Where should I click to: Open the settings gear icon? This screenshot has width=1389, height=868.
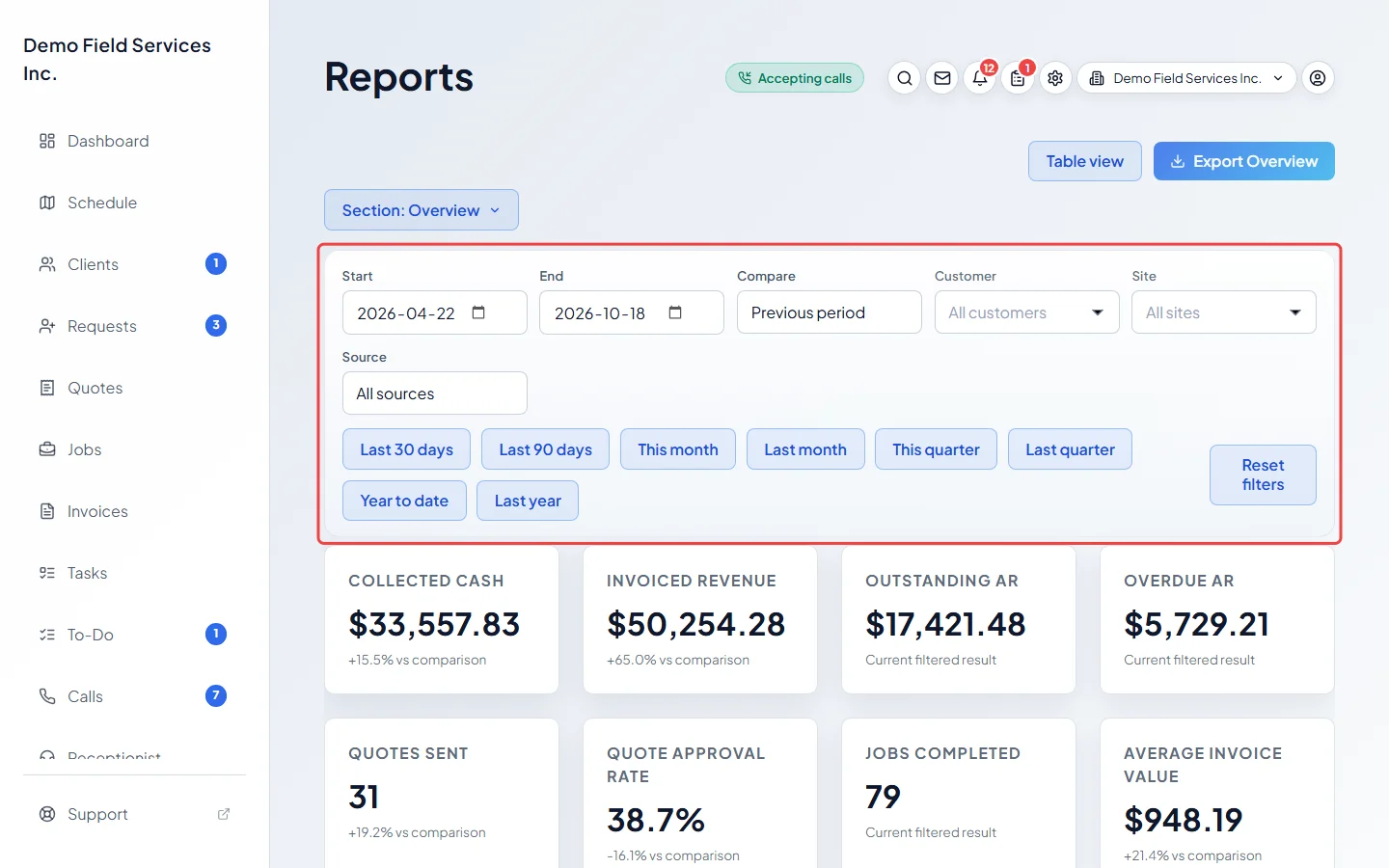pos(1055,78)
